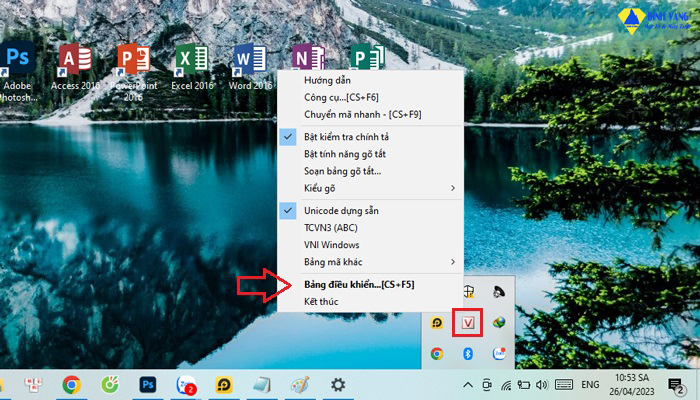The height and width of the screenshot is (400, 700).
Task: Click the Zalo icon in tray popup
Action: 499,354
